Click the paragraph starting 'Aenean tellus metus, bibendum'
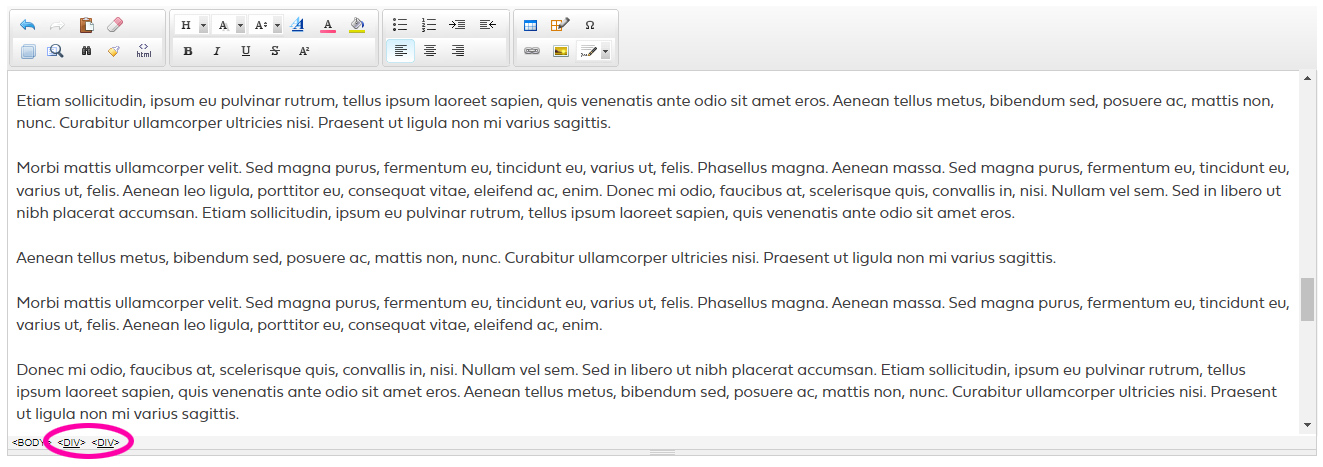The image size is (1323, 467). click(536, 258)
